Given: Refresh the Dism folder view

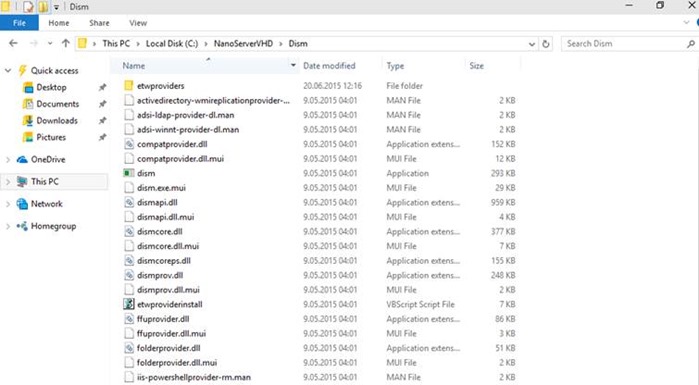Looking at the screenshot, I should pos(546,44).
